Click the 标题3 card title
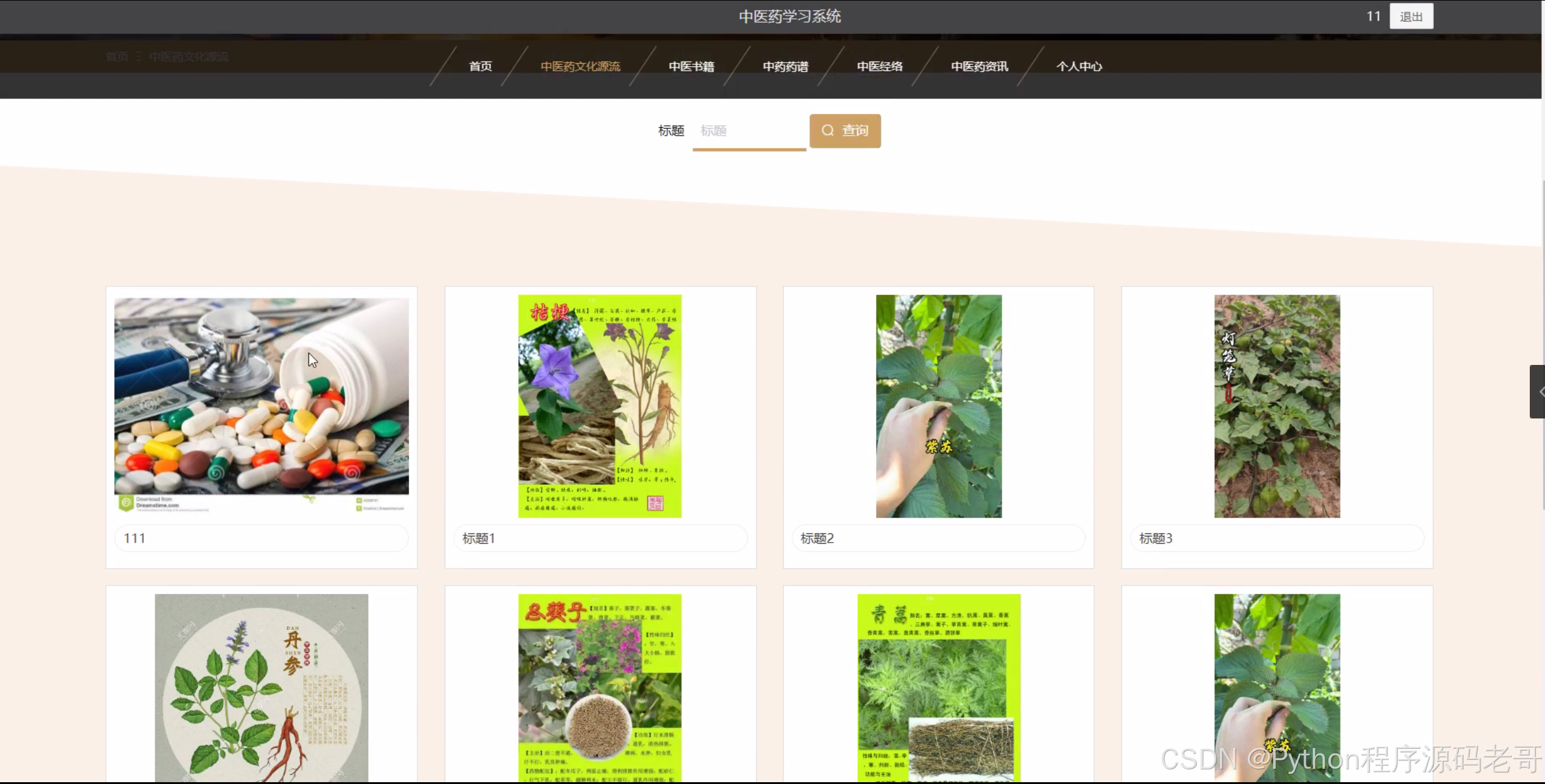Screen dimensions: 1545x784 (x=1156, y=538)
